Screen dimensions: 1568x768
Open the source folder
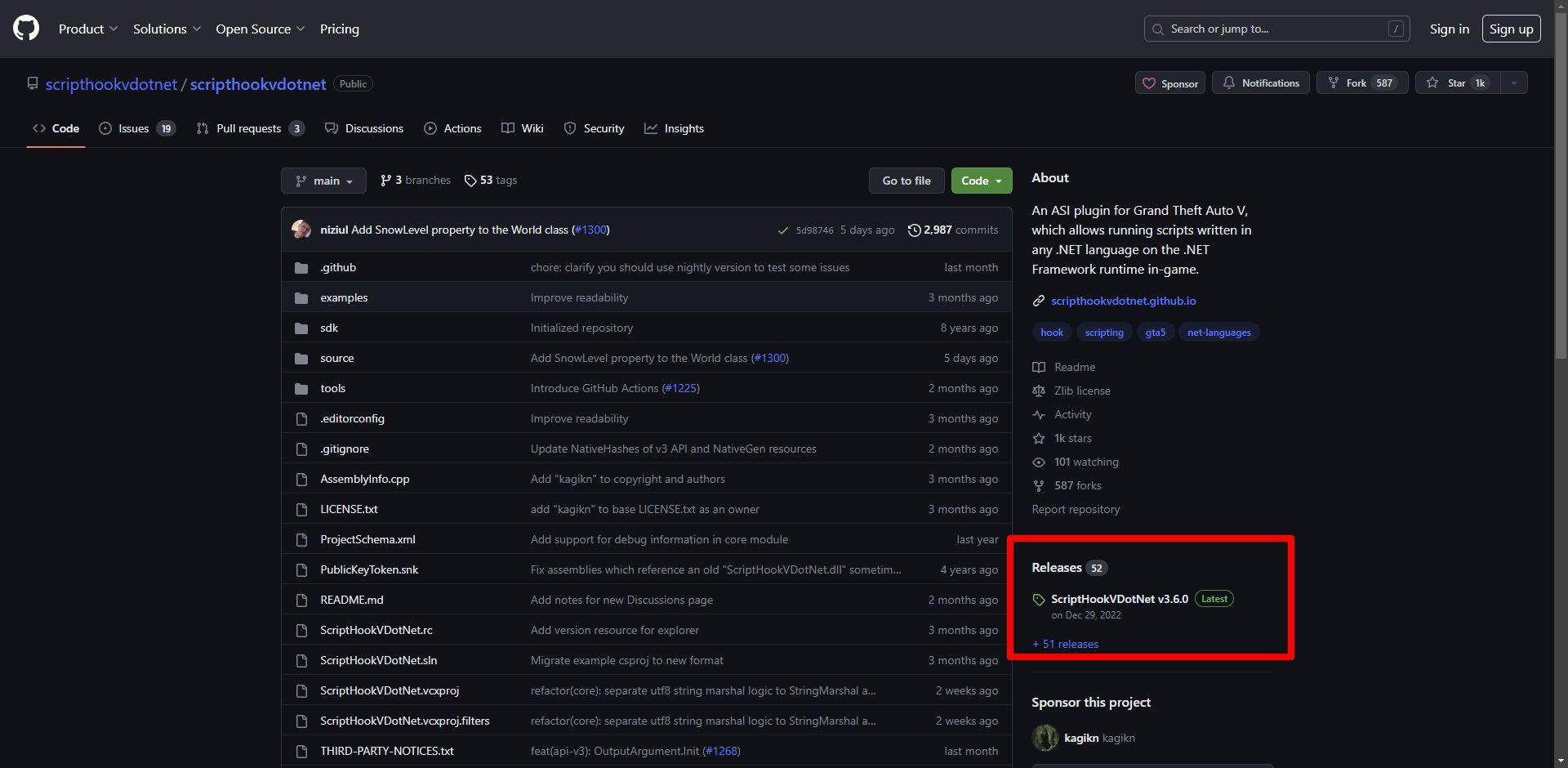click(336, 358)
